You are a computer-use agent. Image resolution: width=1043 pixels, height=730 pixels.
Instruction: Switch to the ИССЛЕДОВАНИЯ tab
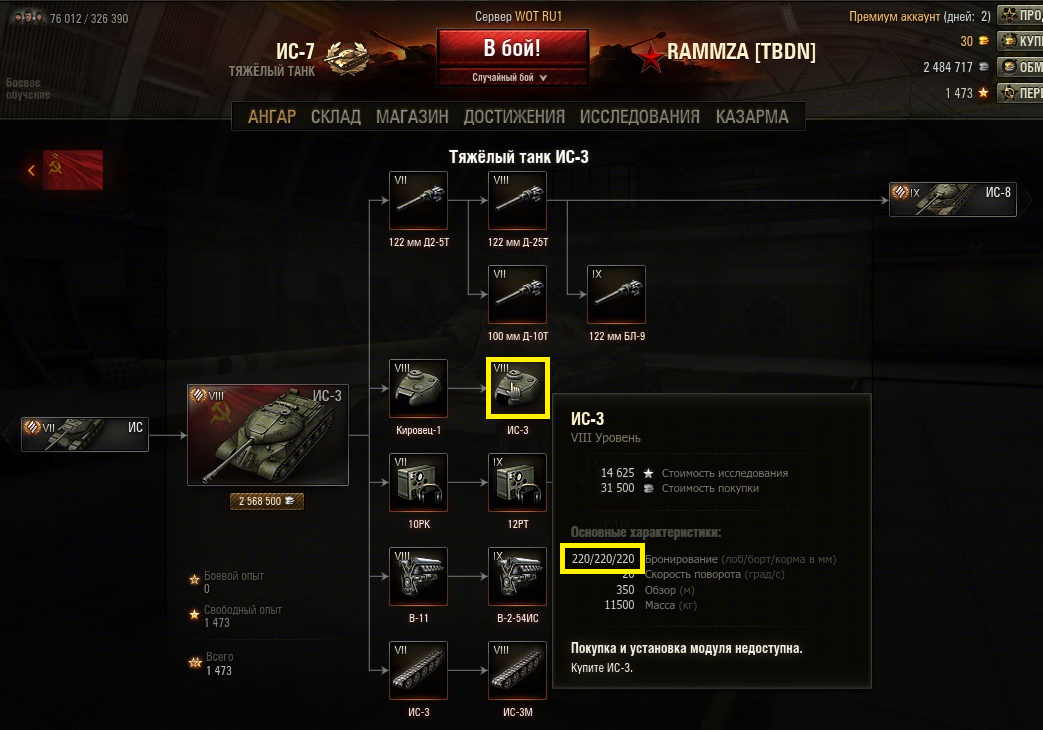point(639,116)
